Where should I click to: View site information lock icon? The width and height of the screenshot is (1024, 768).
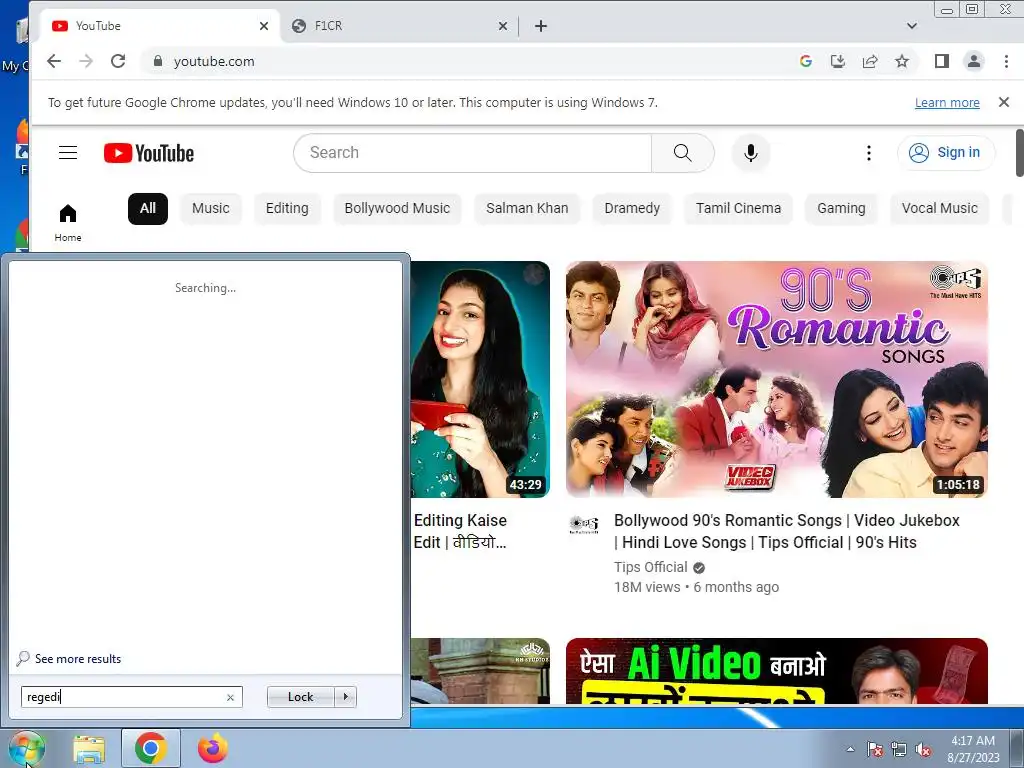tap(157, 61)
